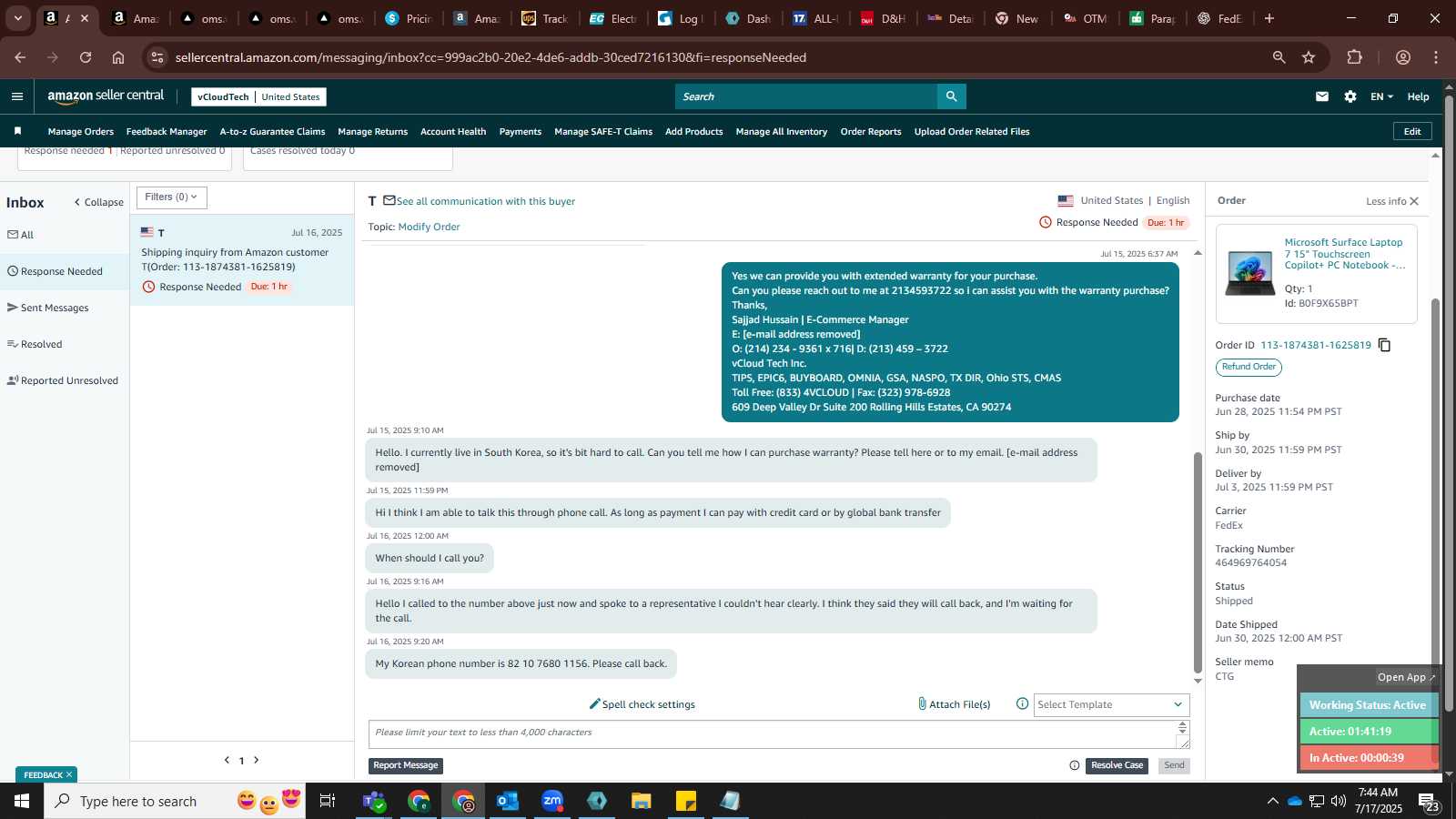
Task: Open the Seller Central hamburger menu
Action: pyautogui.click(x=17, y=96)
